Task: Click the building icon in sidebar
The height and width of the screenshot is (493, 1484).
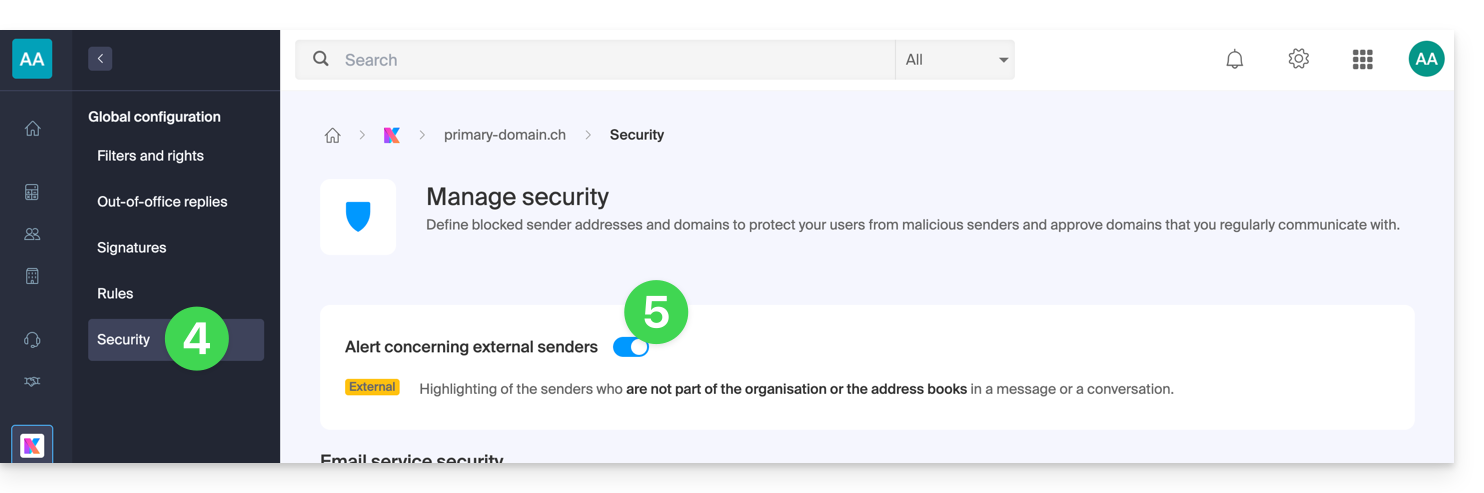Action: click(32, 276)
